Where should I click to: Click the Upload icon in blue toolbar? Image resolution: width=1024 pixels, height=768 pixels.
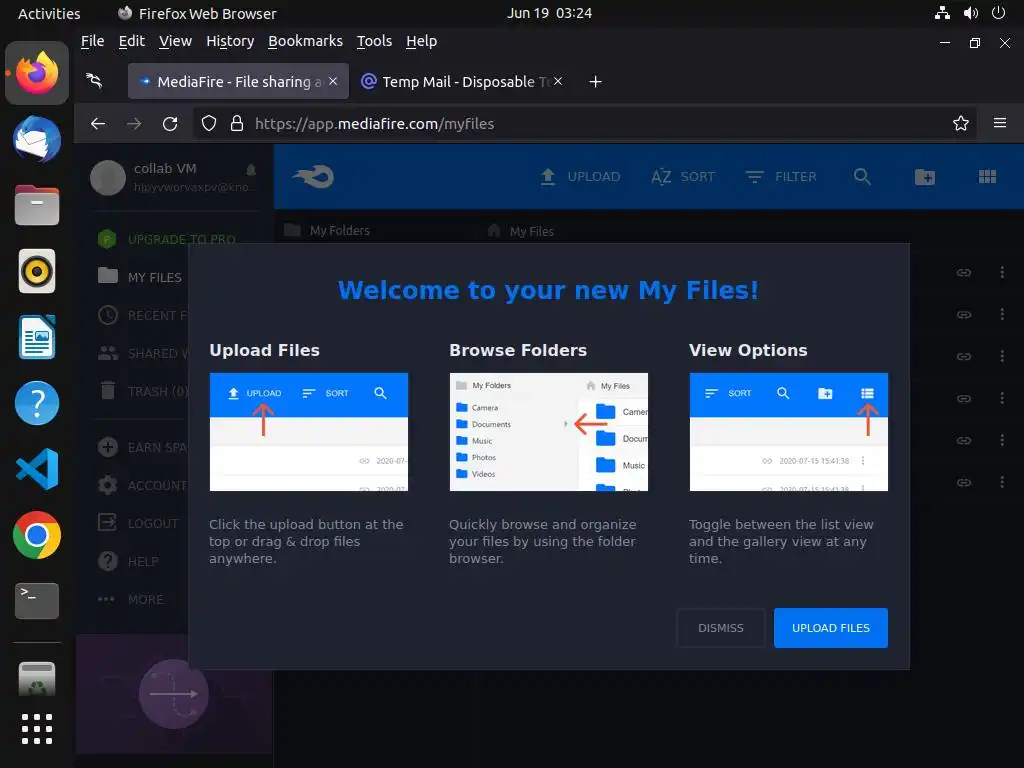[x=548, y=176]
